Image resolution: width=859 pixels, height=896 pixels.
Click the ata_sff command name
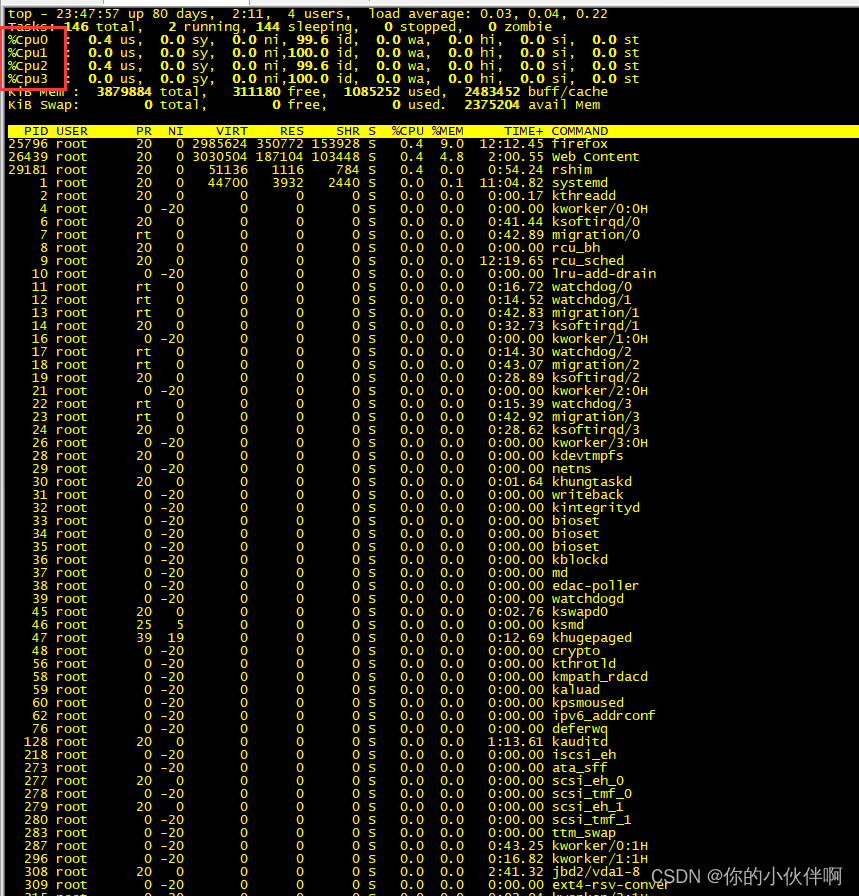[x=580, y=768]
